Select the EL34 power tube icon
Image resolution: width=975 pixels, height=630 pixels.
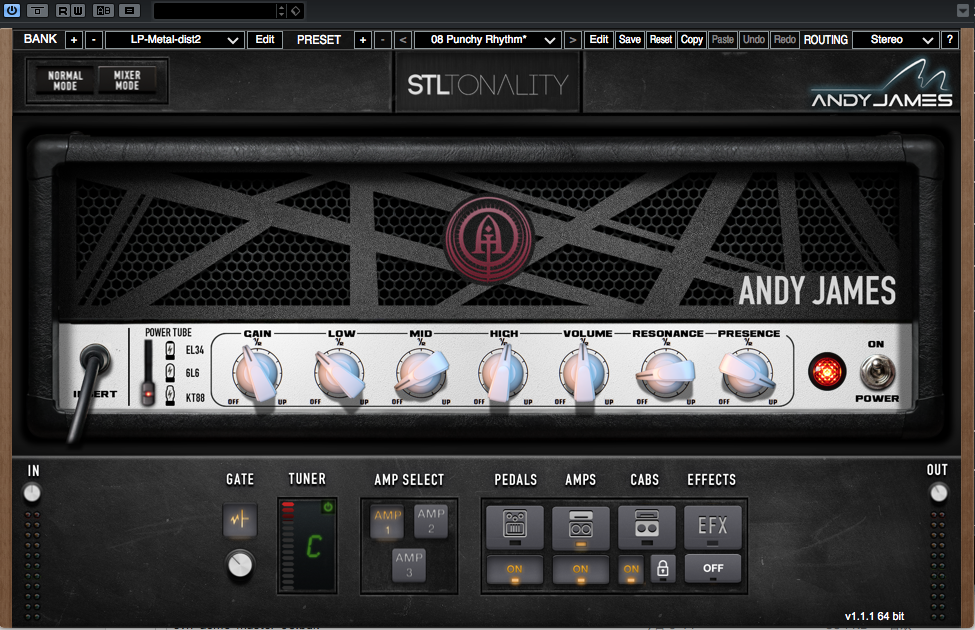pos(170,350)
